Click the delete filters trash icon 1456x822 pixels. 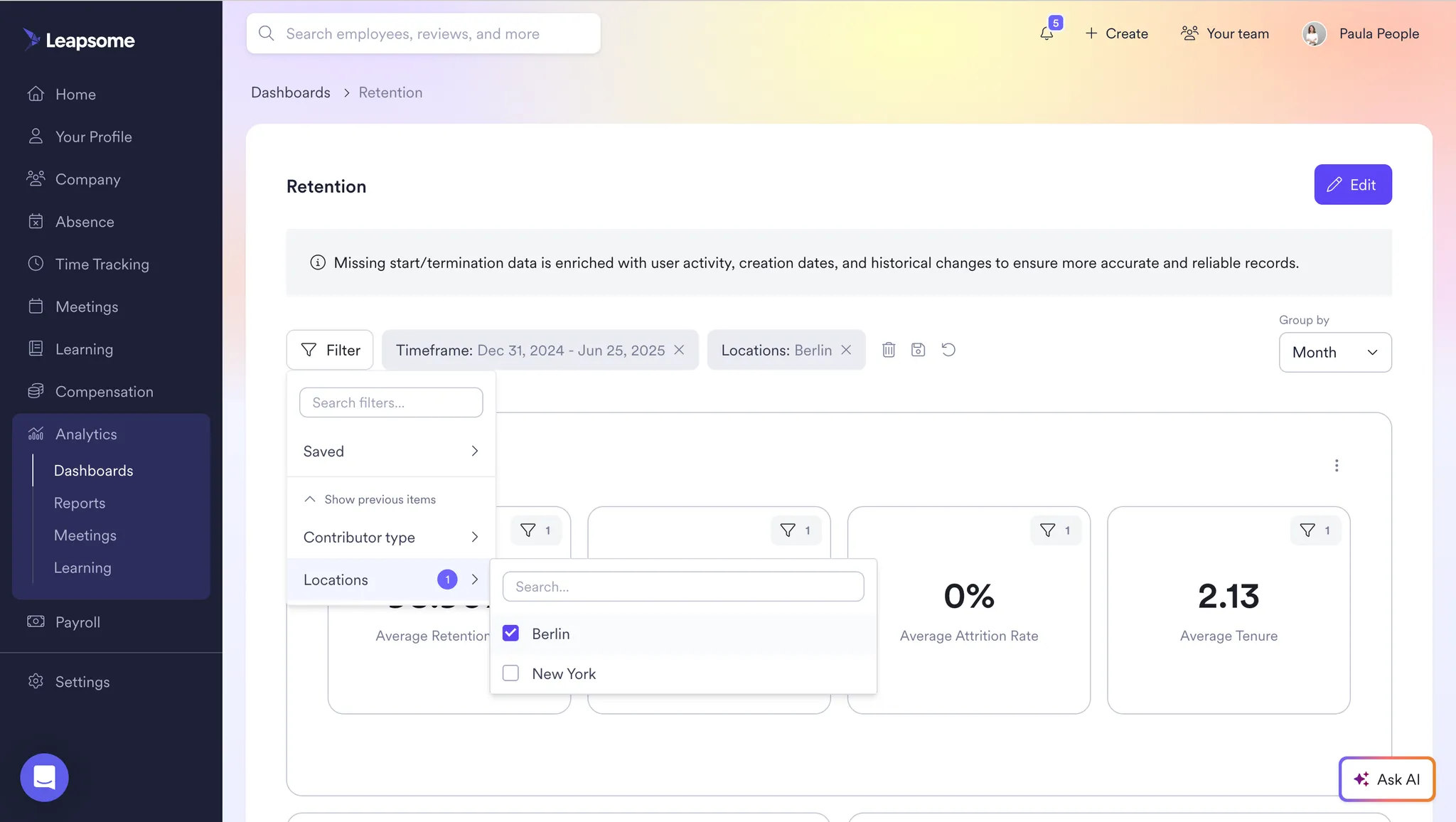[x=889, y=350]
